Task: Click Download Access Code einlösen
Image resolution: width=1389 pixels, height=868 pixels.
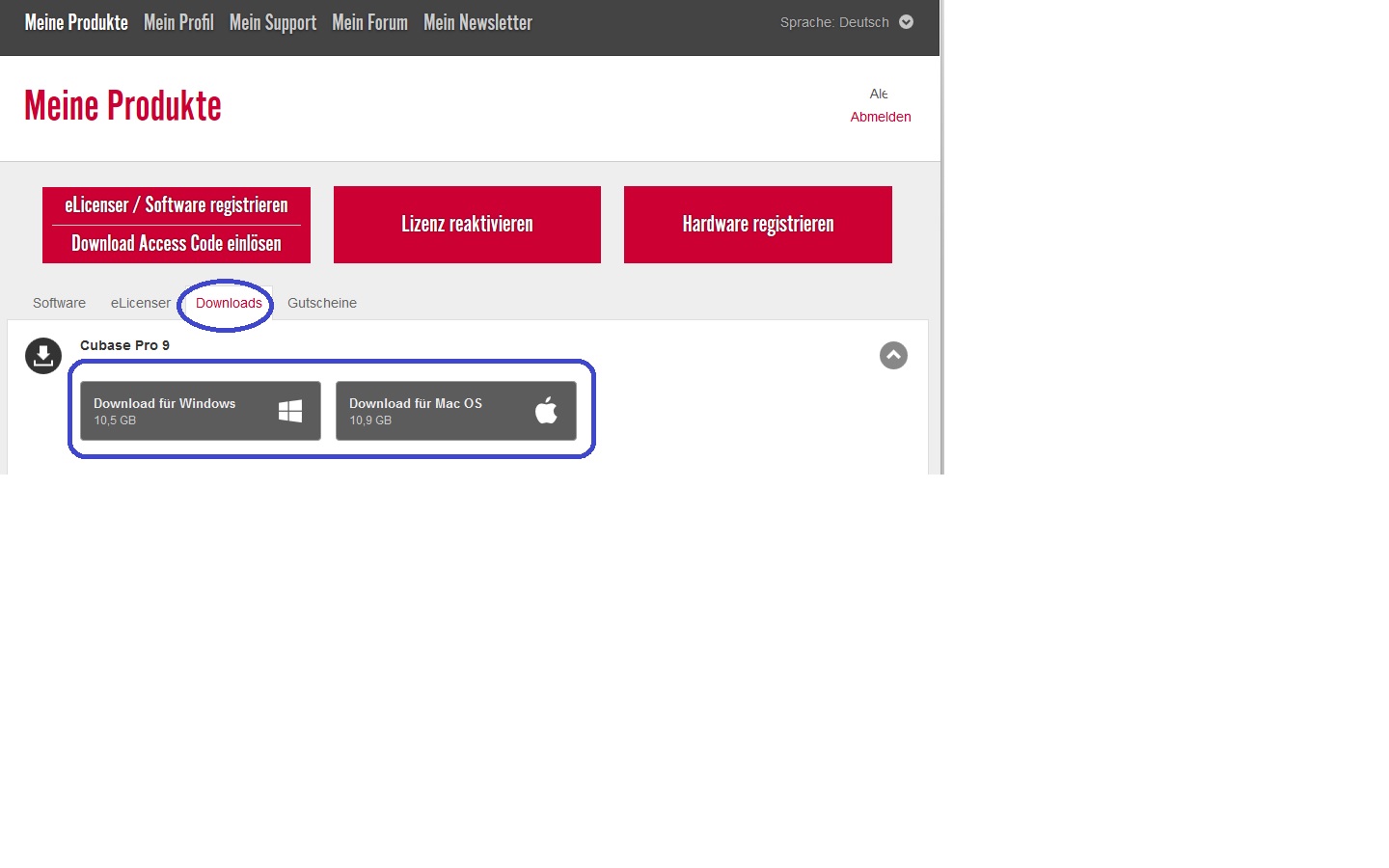Action: (177, 244)
